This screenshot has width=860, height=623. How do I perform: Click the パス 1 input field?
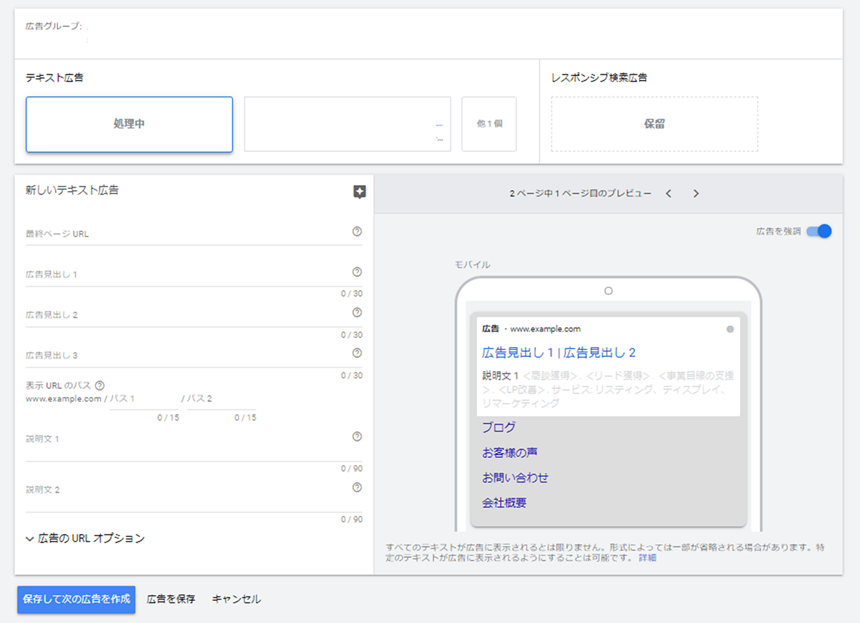pyautogui.click(x=144, y=400)
